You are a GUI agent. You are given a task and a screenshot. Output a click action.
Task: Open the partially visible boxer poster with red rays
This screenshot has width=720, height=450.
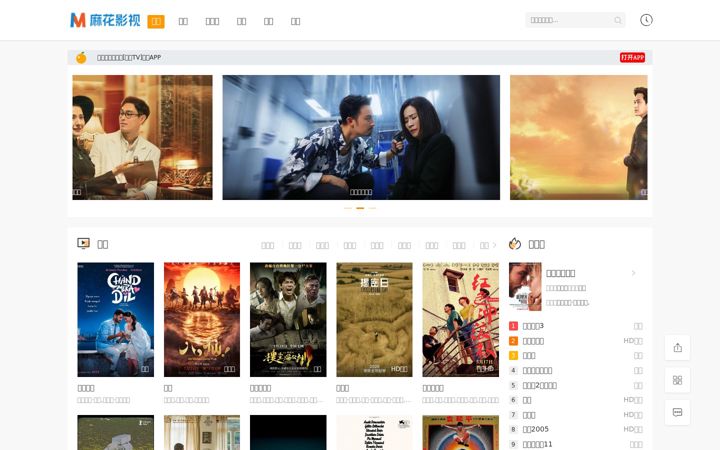click(x=461, y=433)
